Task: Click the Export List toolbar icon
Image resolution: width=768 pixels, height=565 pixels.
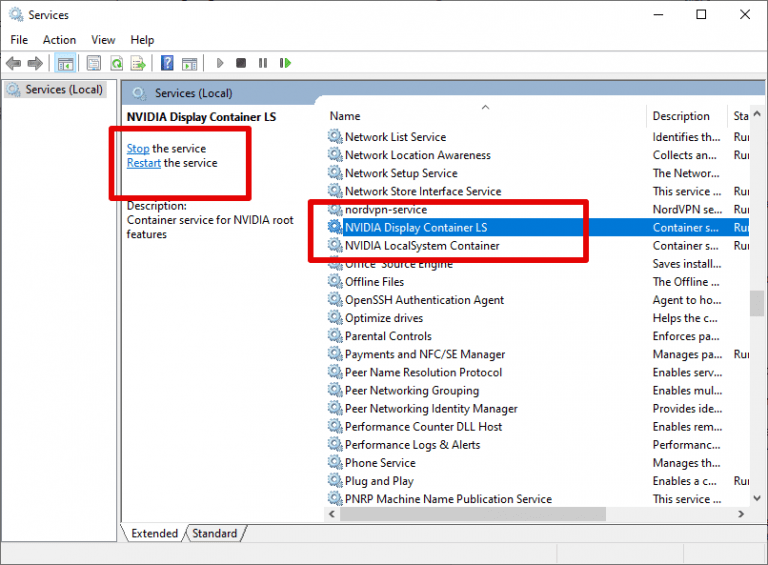Action: coord(139,63)
